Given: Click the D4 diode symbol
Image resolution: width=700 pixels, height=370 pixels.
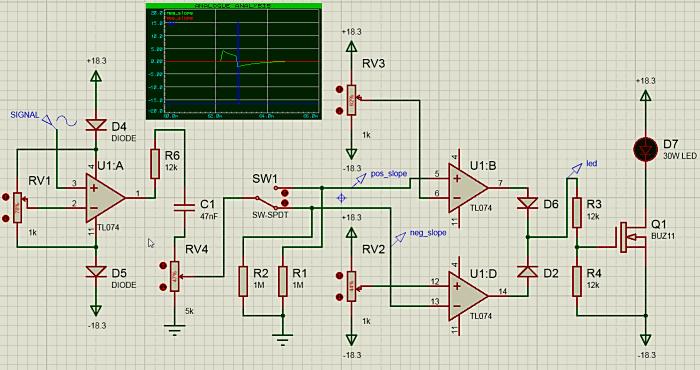Looking at the screenshot, I should pos(96,125).
